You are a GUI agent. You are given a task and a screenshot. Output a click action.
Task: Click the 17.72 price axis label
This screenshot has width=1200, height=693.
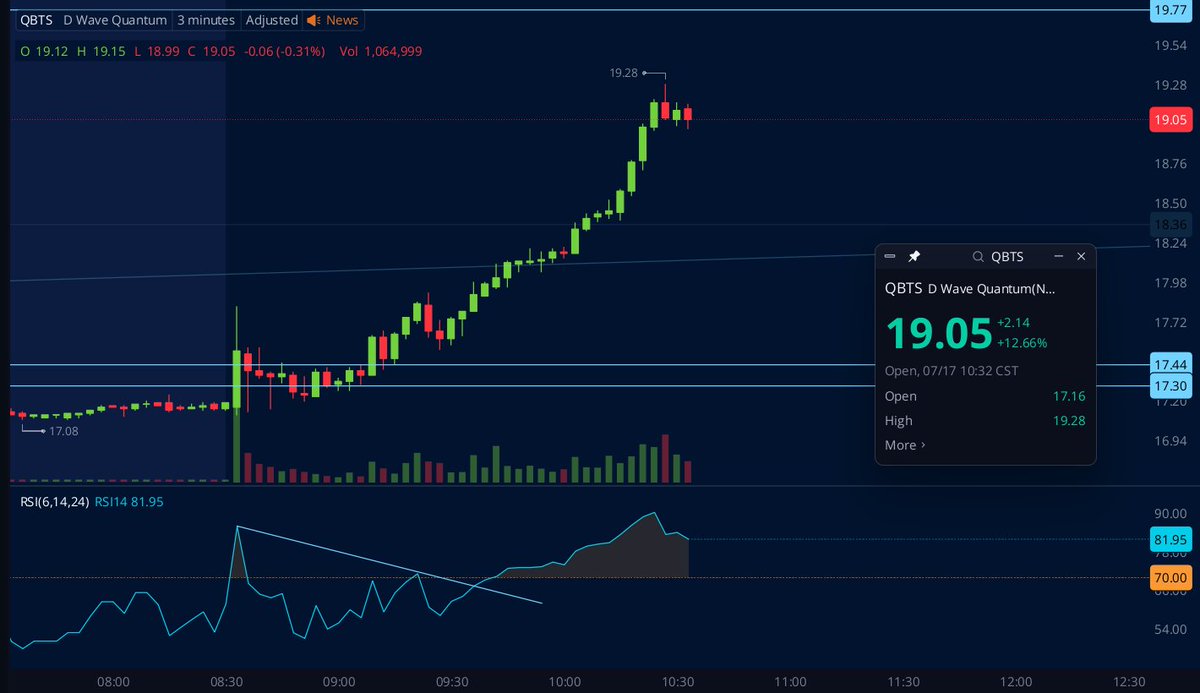[x=1170, y=322]
